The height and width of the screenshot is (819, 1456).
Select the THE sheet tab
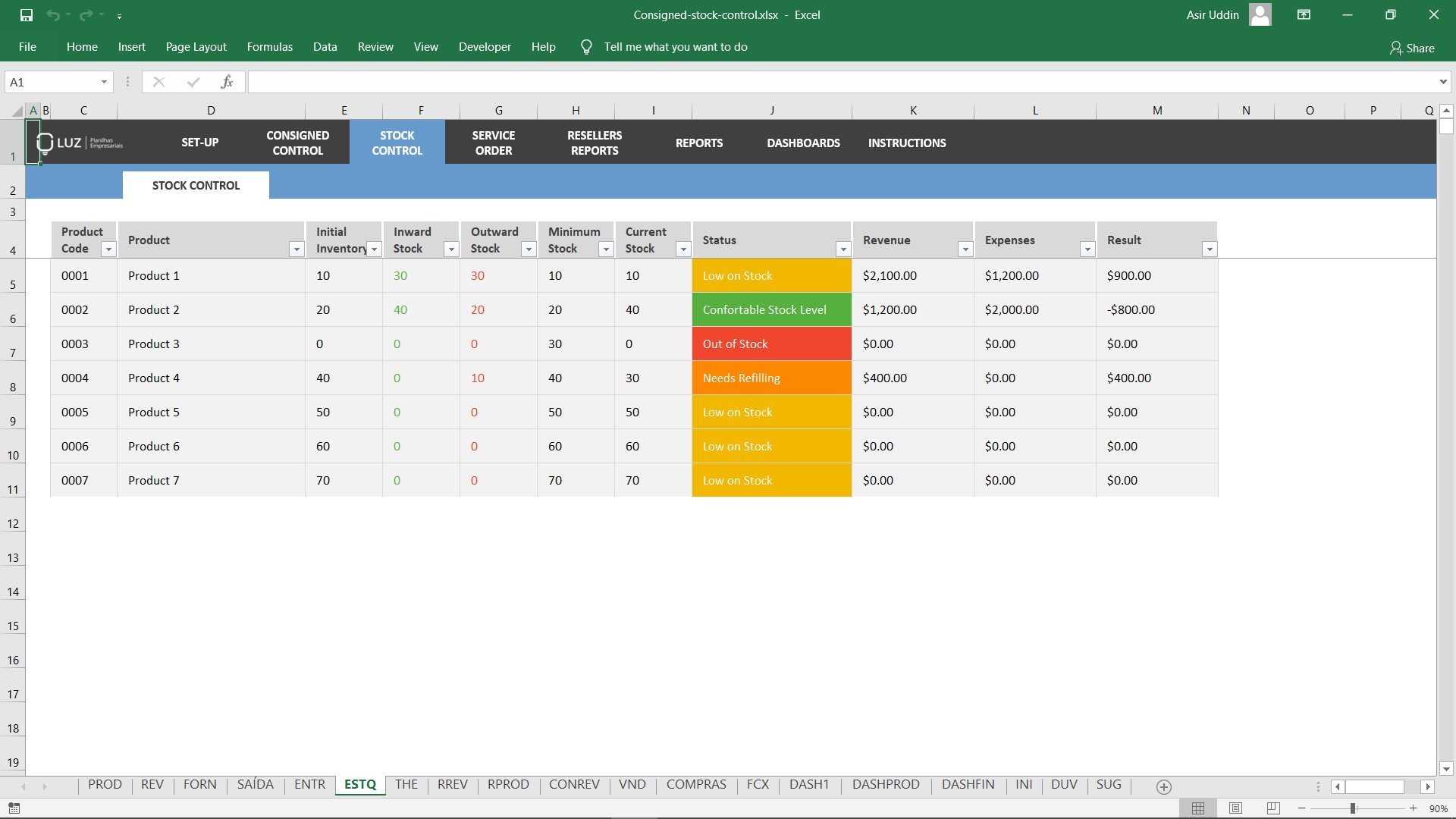click(406, 784)
